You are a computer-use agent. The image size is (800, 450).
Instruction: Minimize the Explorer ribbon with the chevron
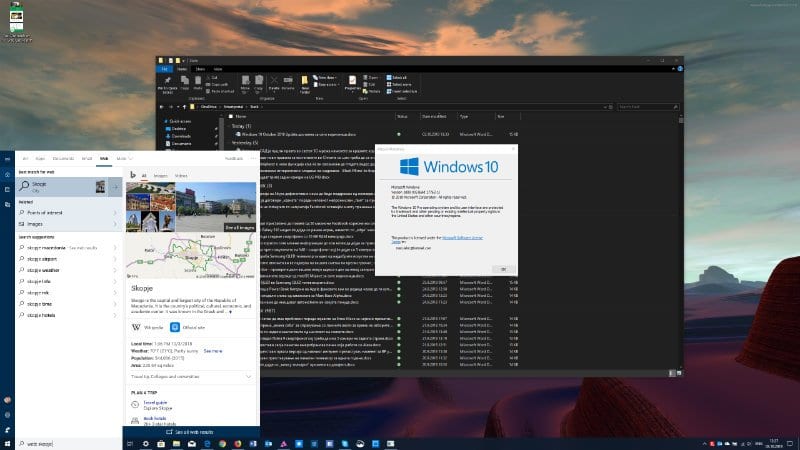pos(673,68)
